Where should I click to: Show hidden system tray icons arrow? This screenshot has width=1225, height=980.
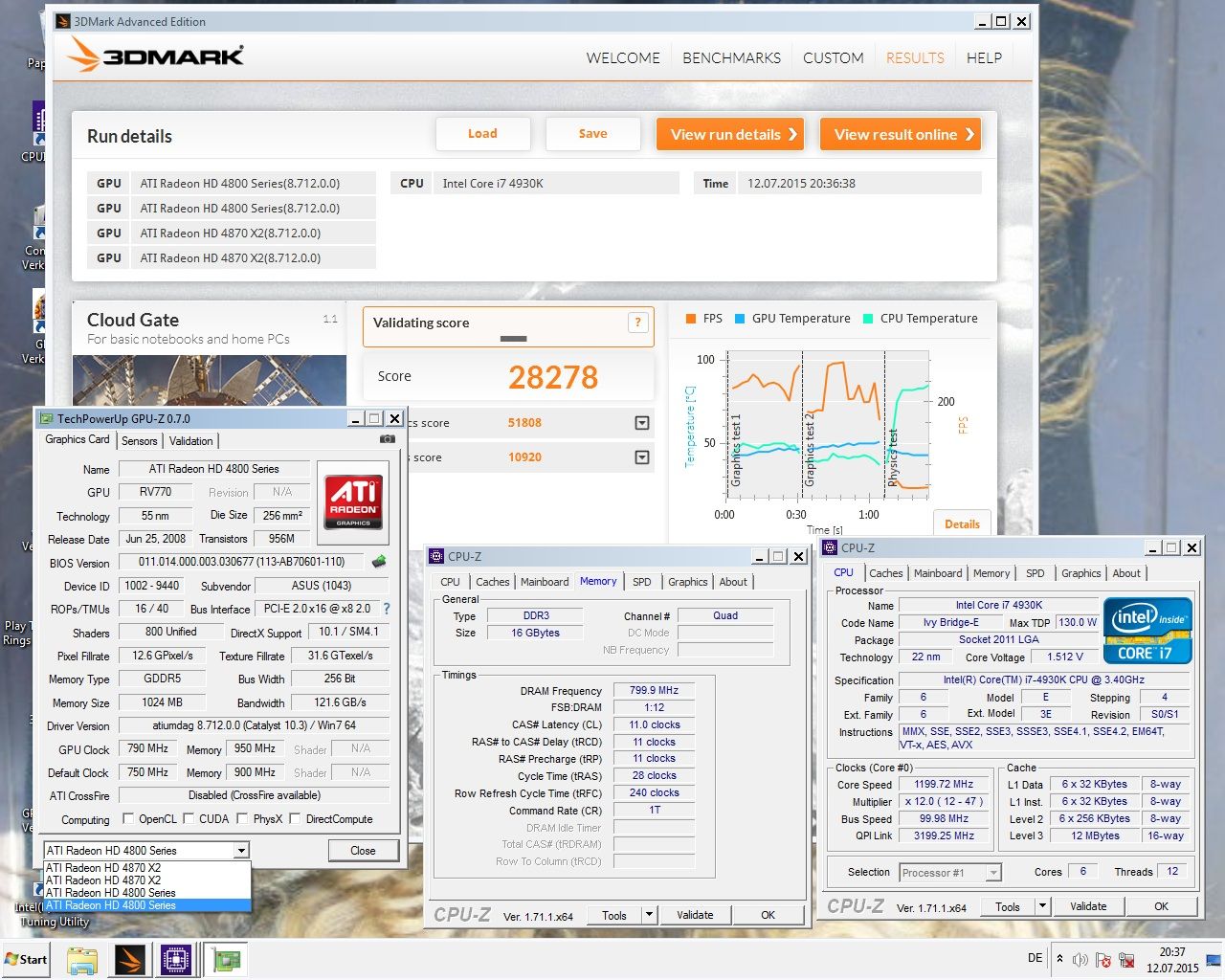1059,958
